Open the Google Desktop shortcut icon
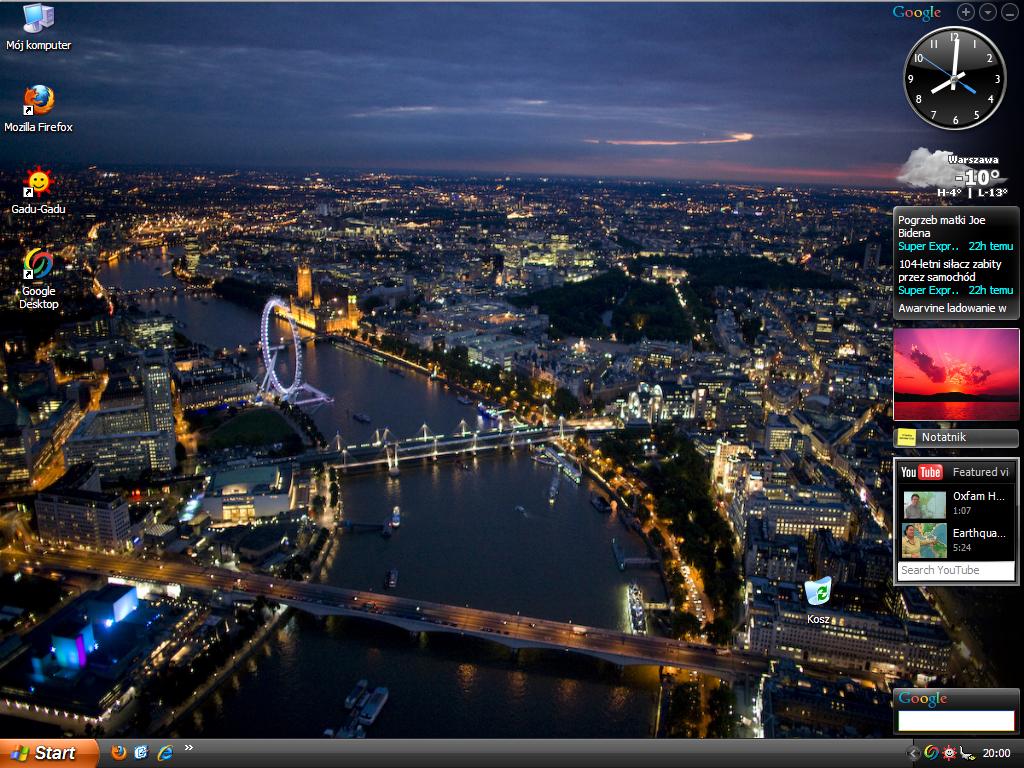 point(38,266)
